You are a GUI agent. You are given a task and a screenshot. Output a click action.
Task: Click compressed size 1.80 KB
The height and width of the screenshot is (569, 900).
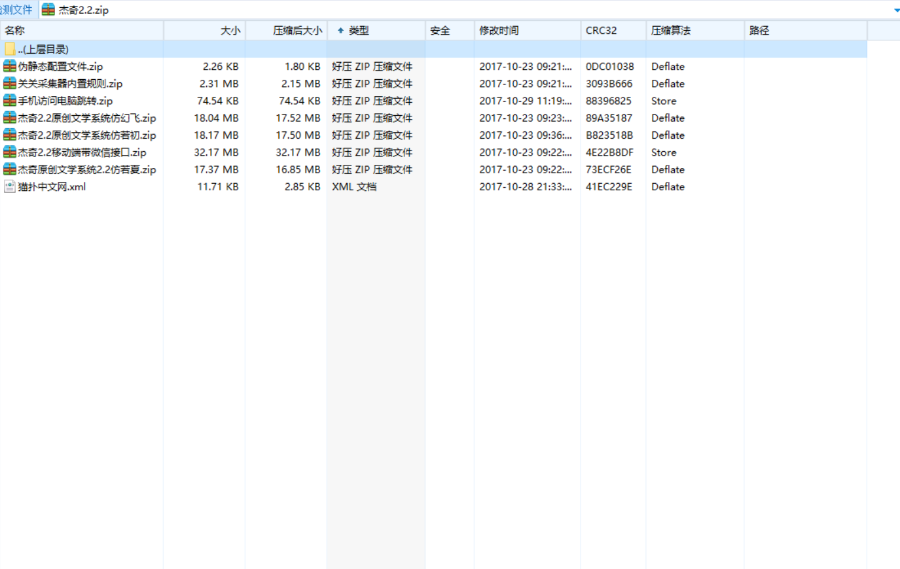[x=302, y=67]
